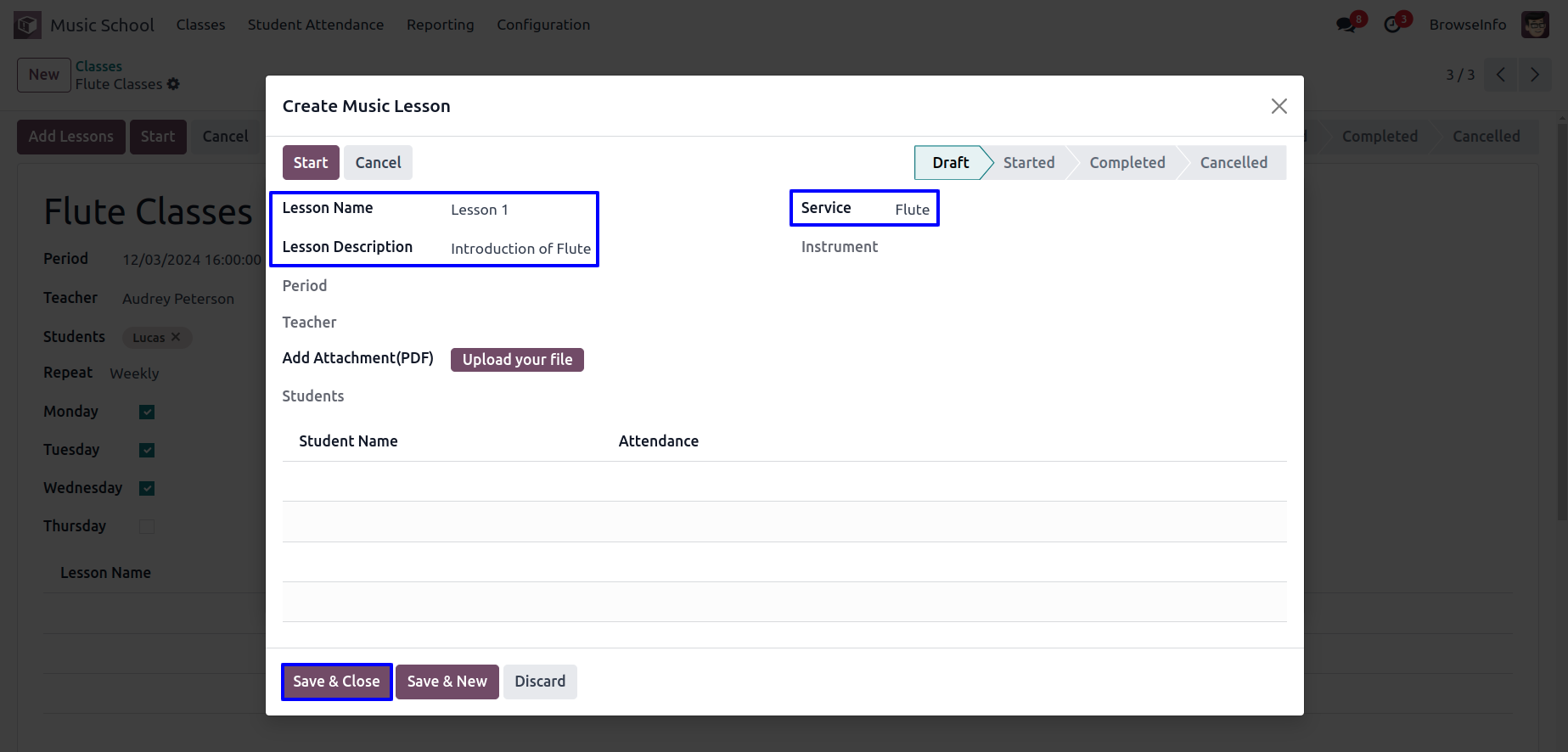Sort by Attendance column header

click(659, 441)
